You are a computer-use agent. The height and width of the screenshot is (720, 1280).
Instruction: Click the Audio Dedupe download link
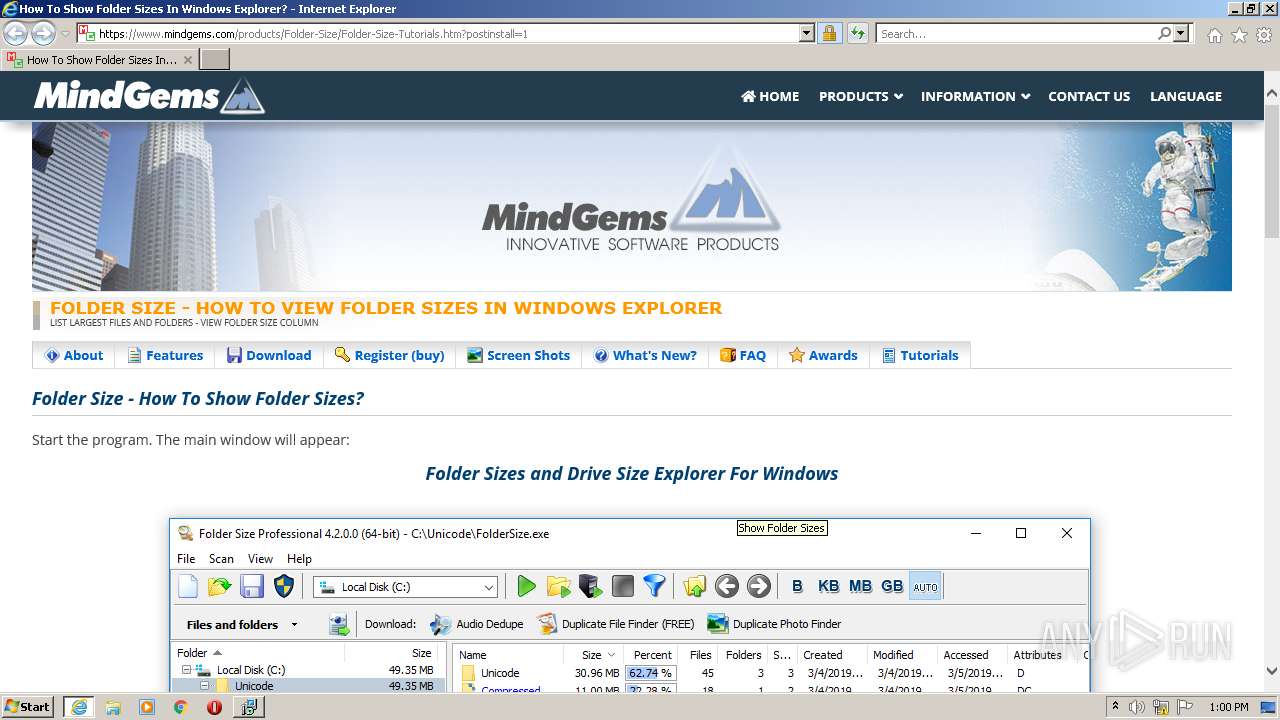coord(477,624)
